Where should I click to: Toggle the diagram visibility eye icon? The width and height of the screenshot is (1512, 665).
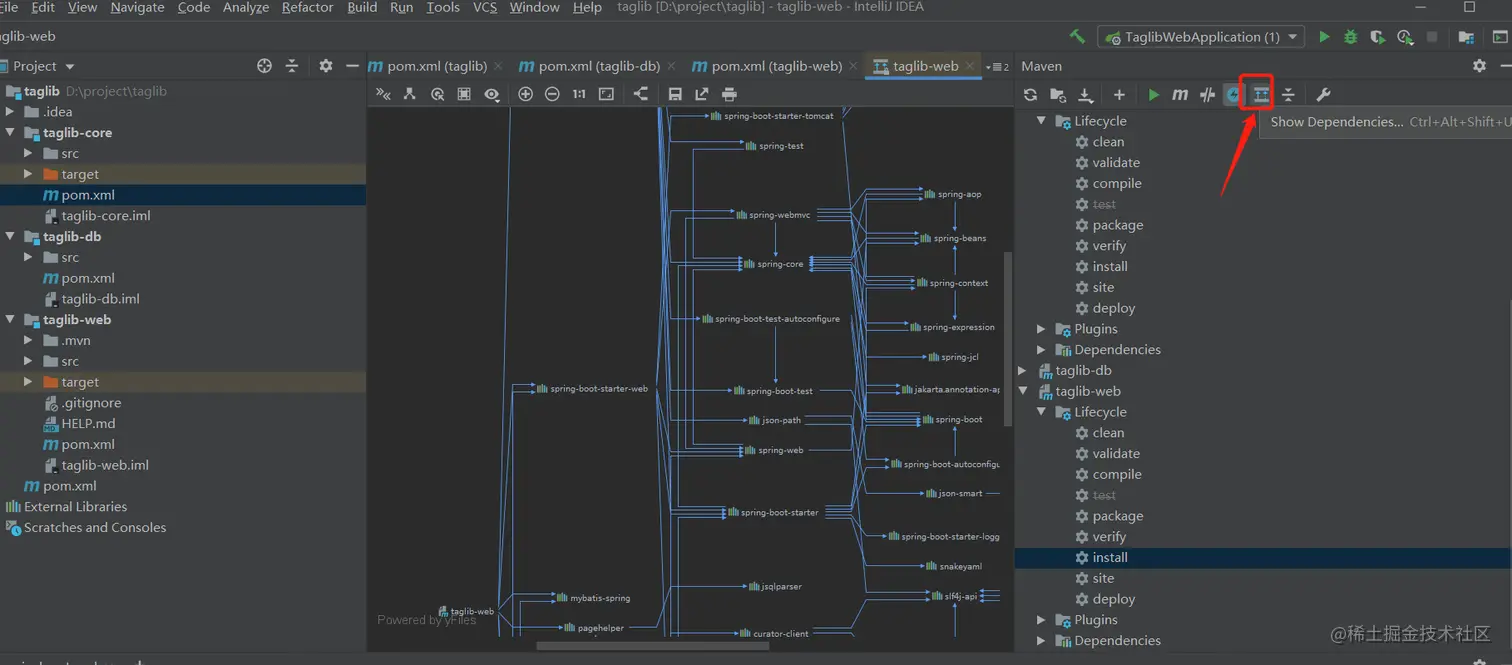[x=491, y=94]
